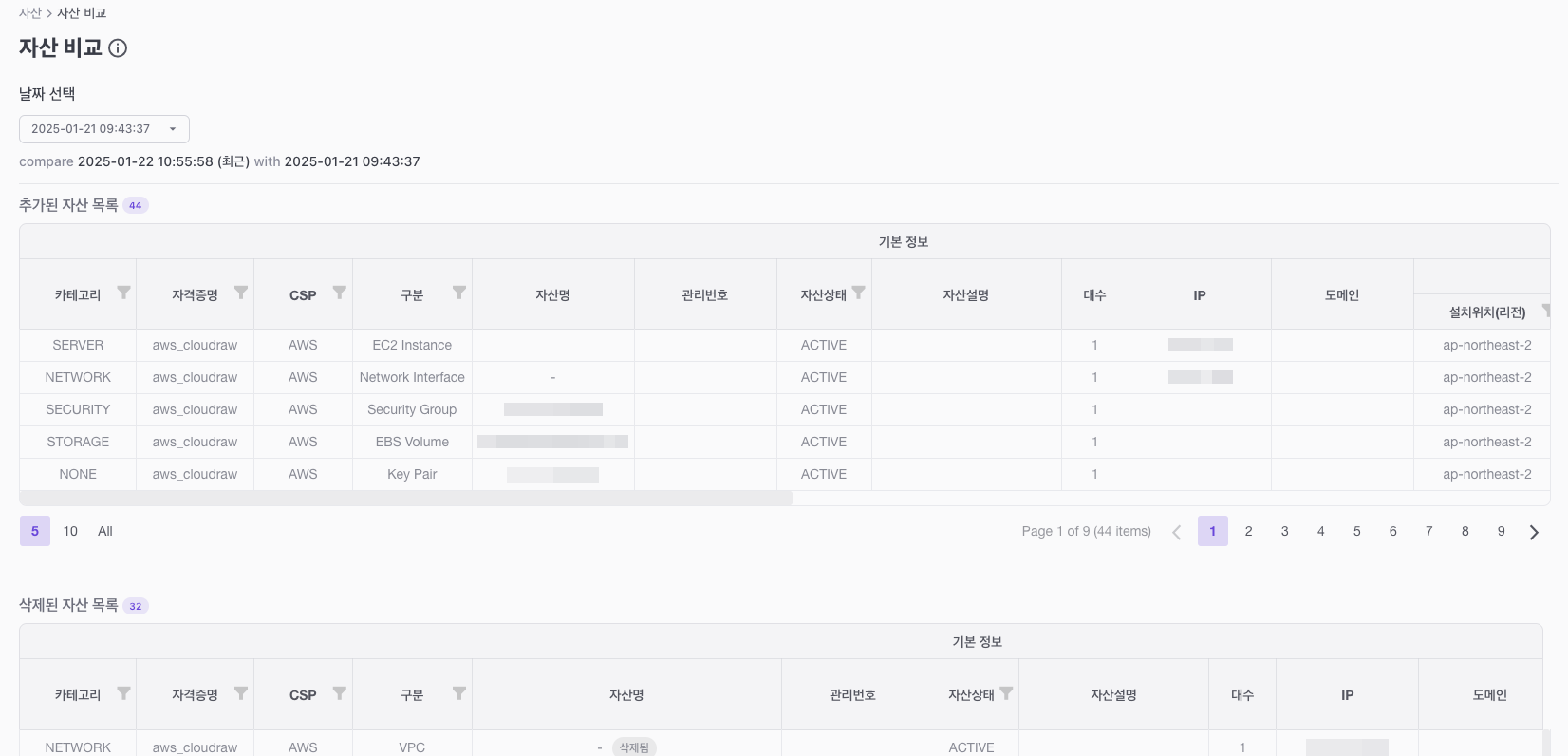Go to page 2 of added assets
Image resolution: width=1568 pixels, height=756 pixels.
coord(1248,531)
